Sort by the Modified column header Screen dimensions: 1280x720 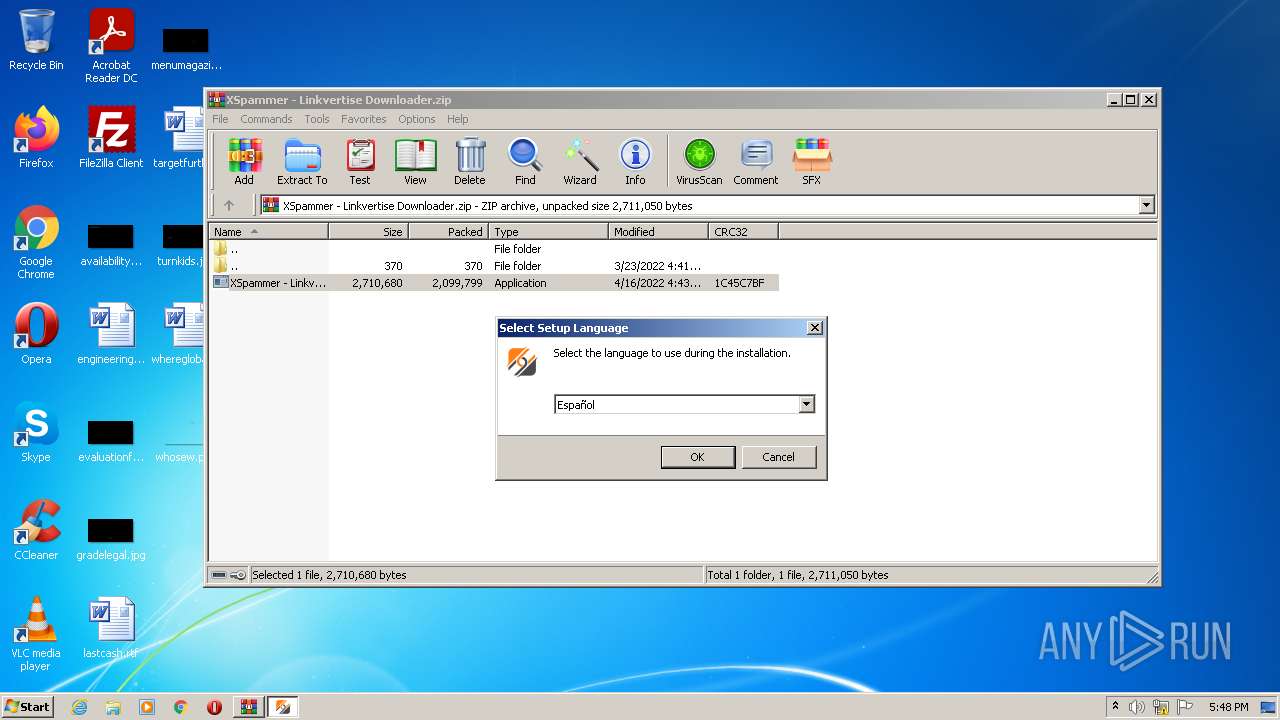(658, 231)
